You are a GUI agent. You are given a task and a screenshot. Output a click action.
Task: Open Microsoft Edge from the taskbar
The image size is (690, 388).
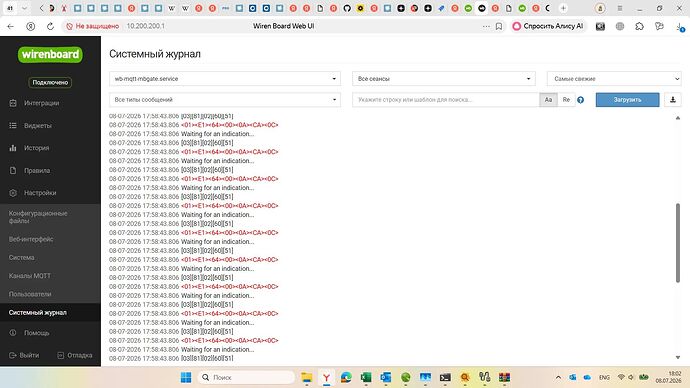click(x=346, y=377)
